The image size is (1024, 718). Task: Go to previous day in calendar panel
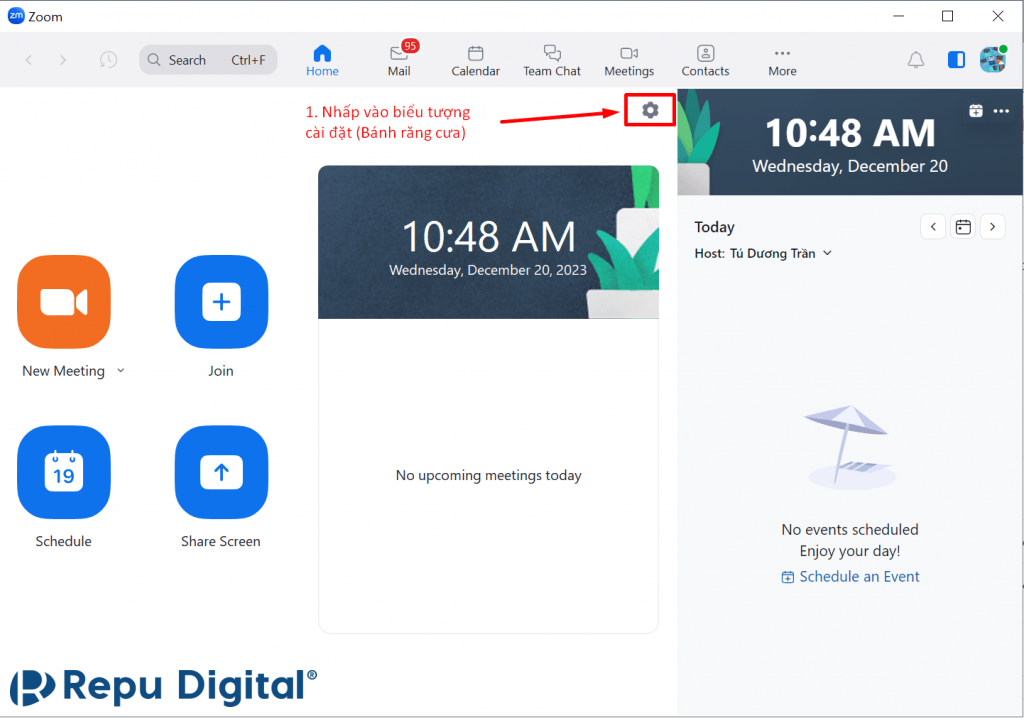tap(933, 227)
